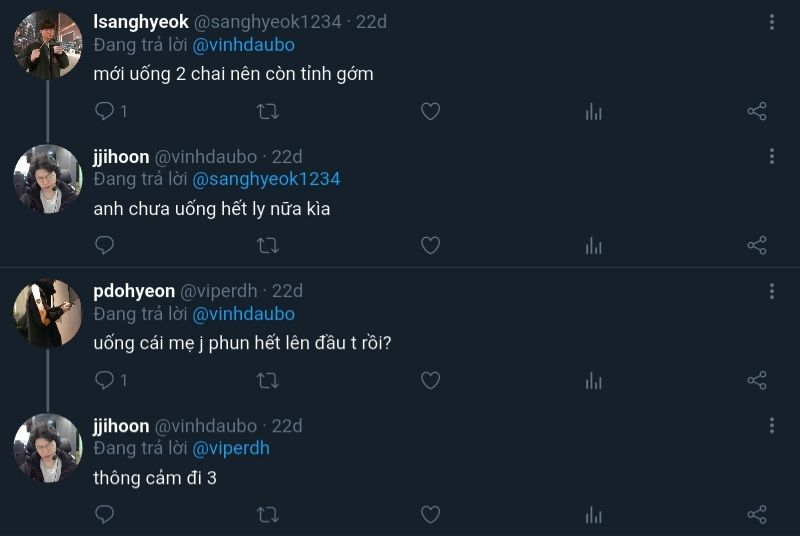View analytics for pdohyeon's tweet
The height and width of the screenshot is (536, 800).
[594, 380]
